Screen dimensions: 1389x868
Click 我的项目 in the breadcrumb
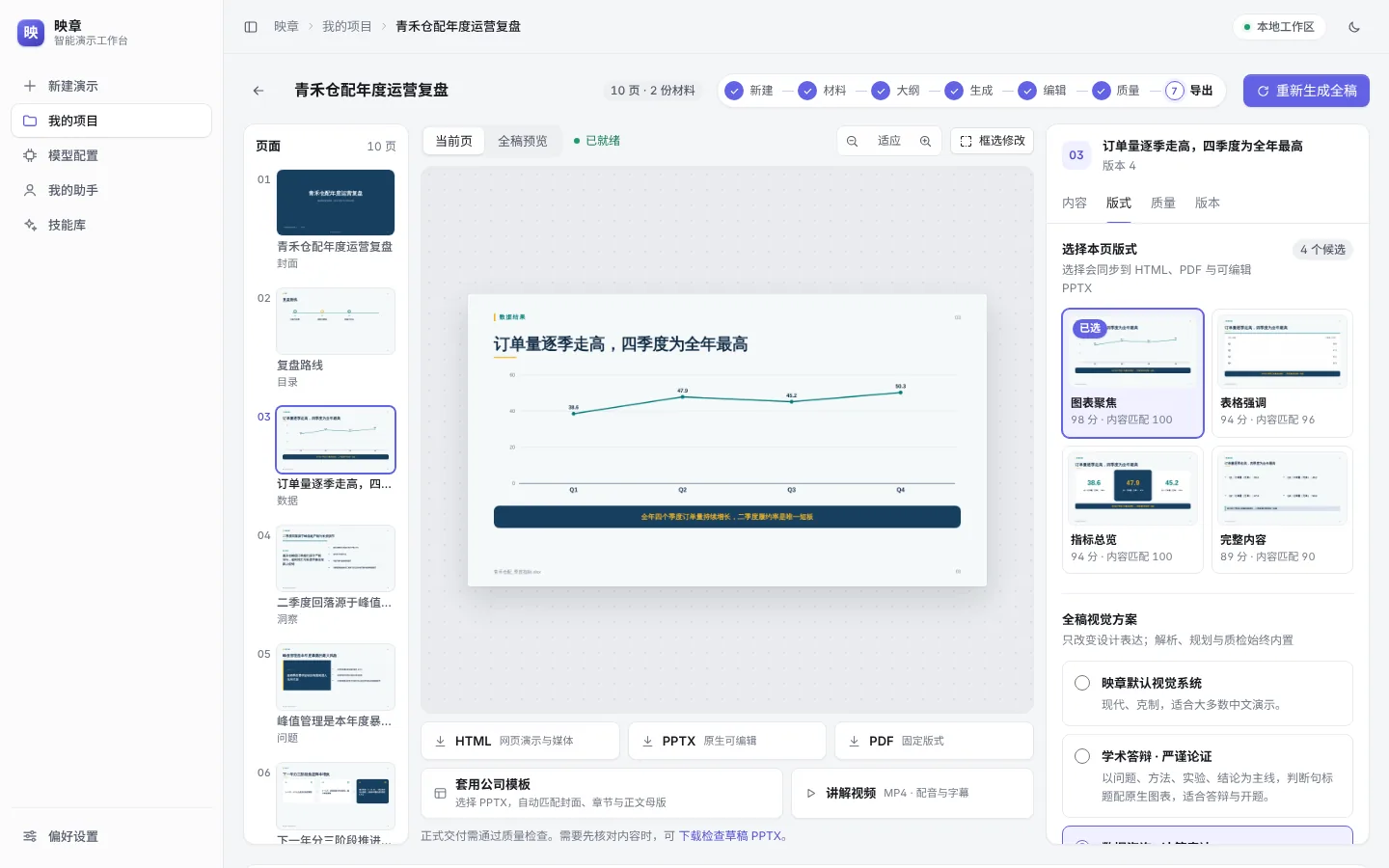[x=347, y=27]
